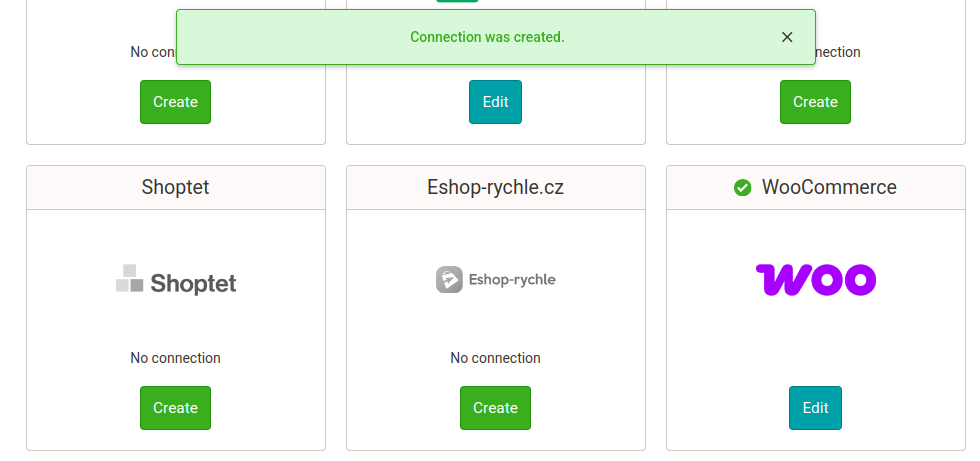Click 'No connection' text under Eshop-rychle logo
This screenshot has height=461, width=980.
(x=496, y=358)
